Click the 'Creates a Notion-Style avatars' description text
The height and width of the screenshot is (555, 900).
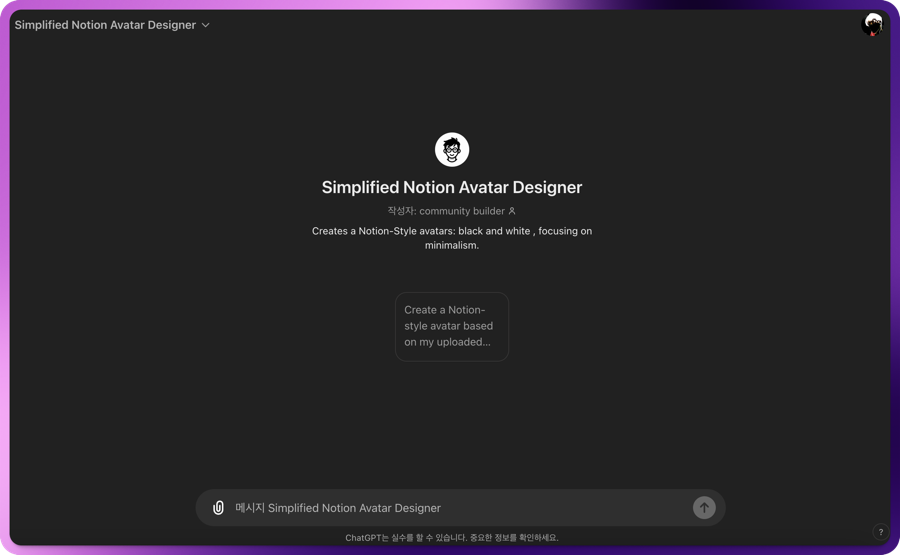(x=452, y=238)
